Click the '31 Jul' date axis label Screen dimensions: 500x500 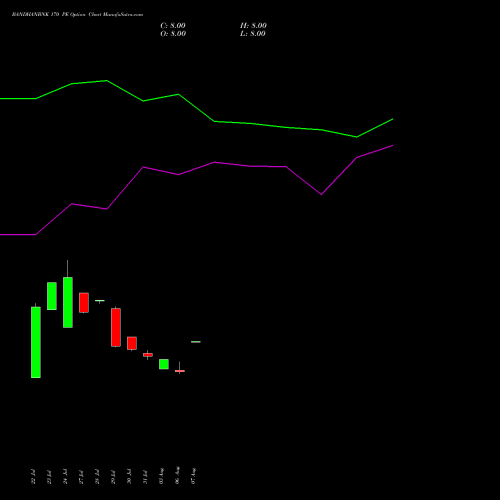[x=145, y=477]
